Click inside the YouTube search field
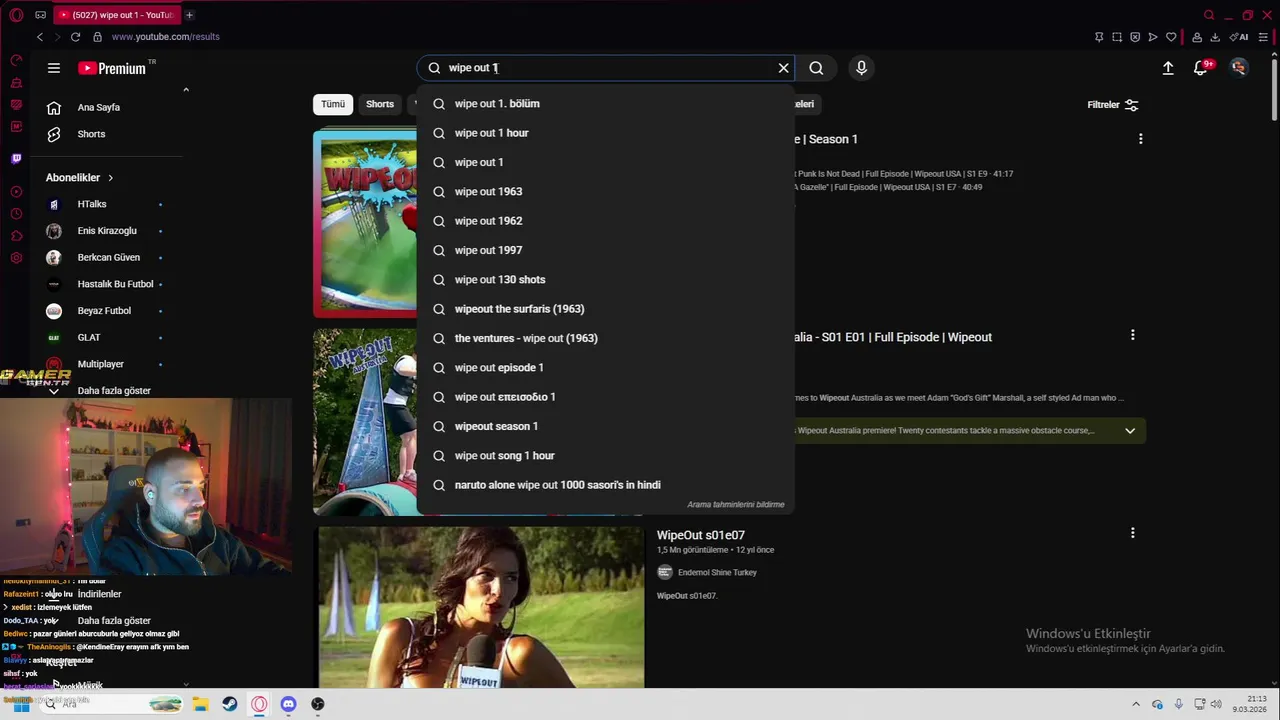The height and width of the screenshot is (720, 1280). 606,68
